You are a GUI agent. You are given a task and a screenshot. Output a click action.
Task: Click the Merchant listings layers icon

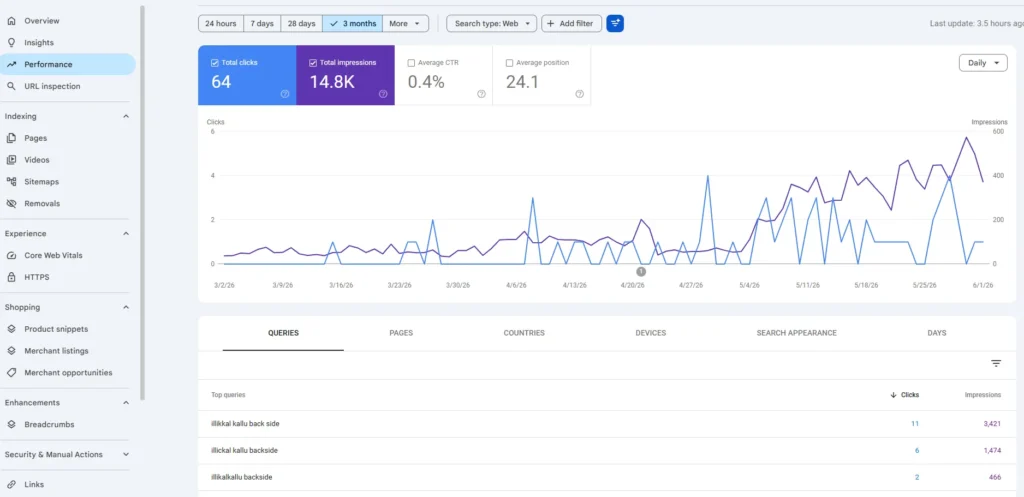[x=11, y=351]
